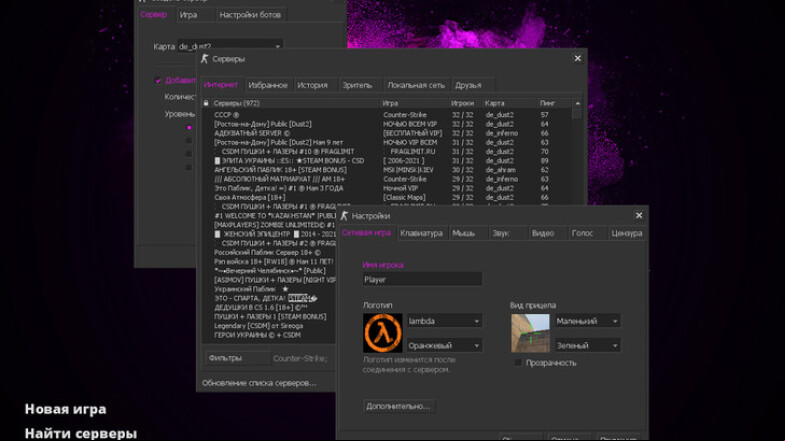Sort by the Игра column header

coord(415,103)
